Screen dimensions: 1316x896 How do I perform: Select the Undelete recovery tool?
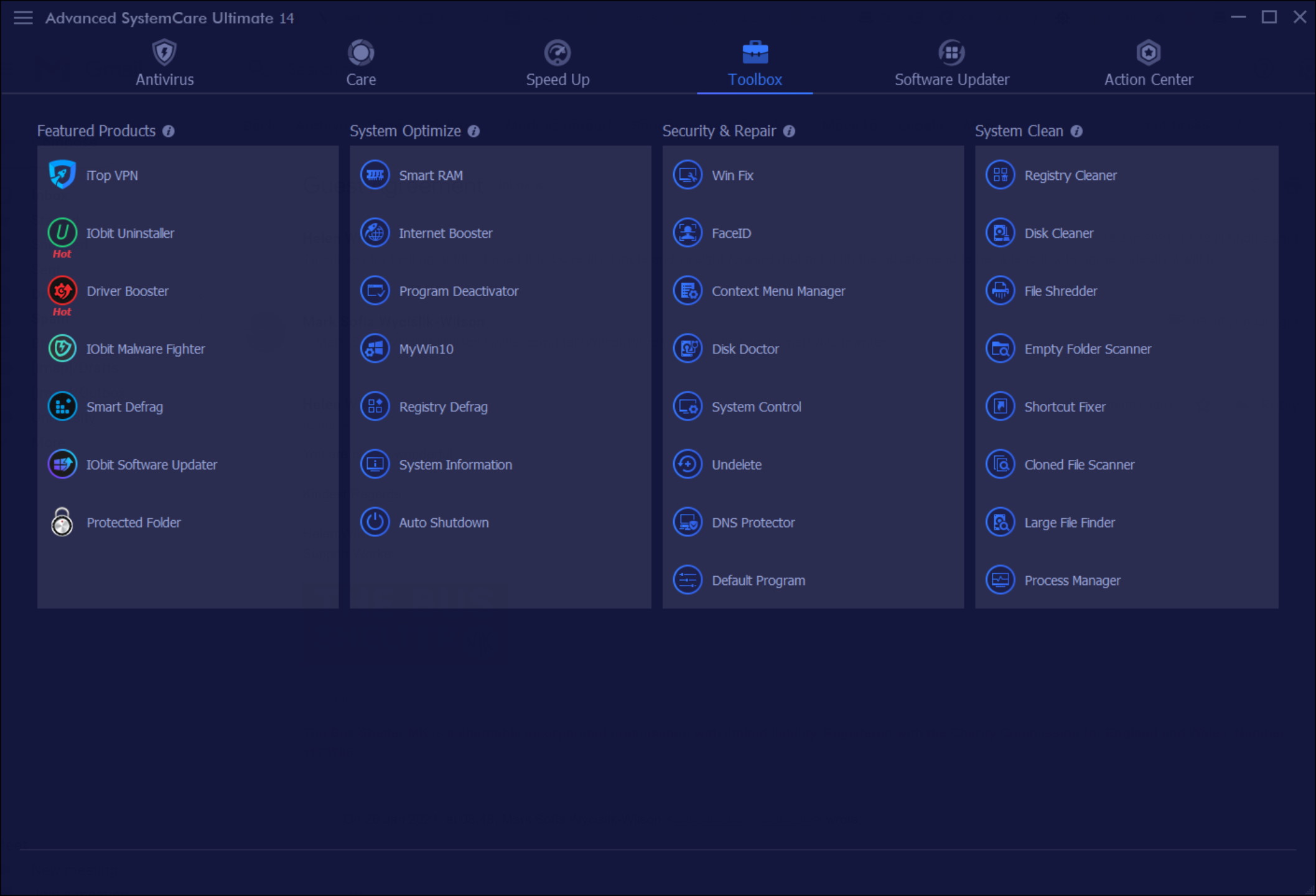(x=737, y=464)
